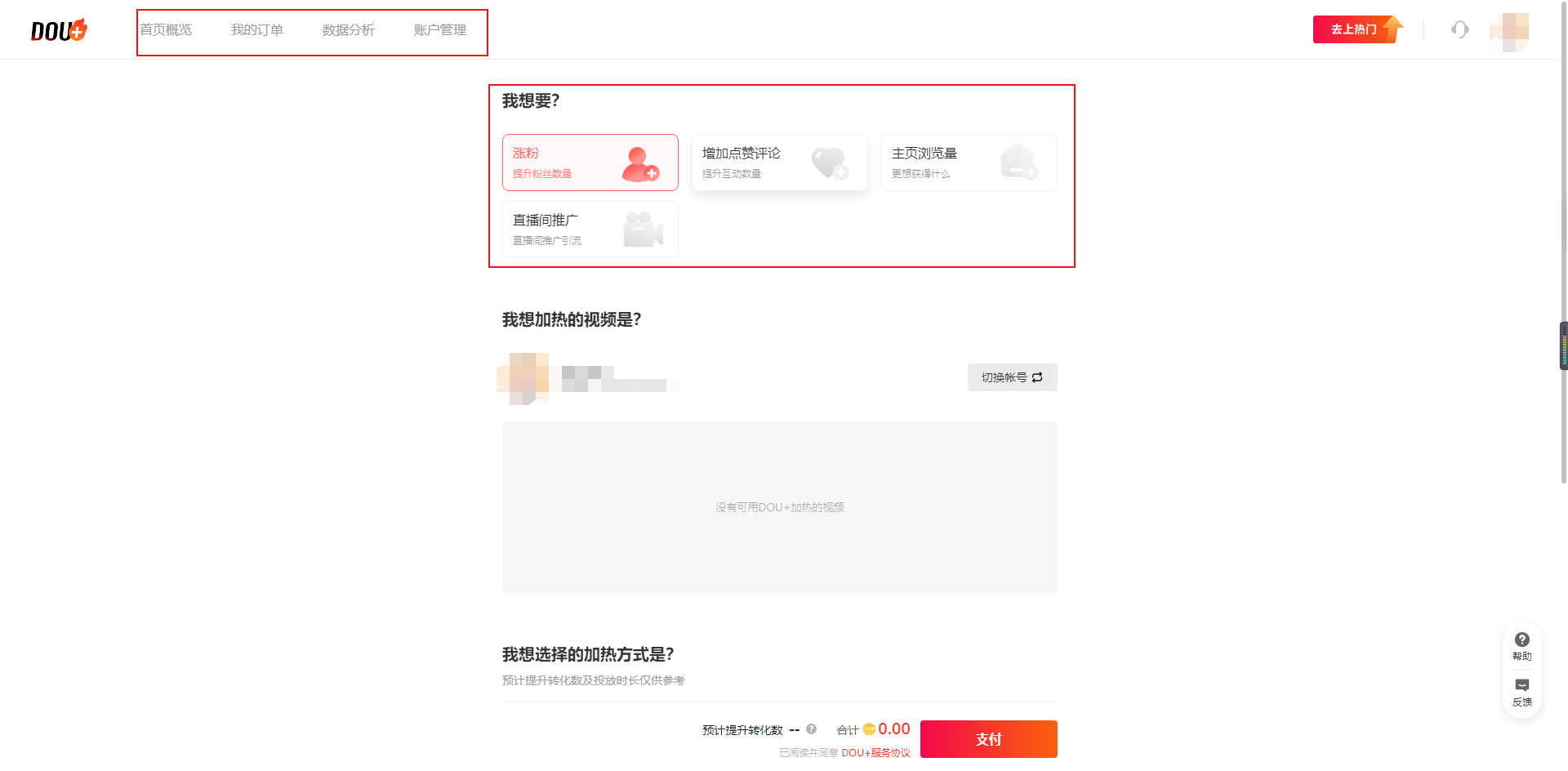Select the 直播间推广 goal card
The image size is (1568, 771).
[590, 230]
